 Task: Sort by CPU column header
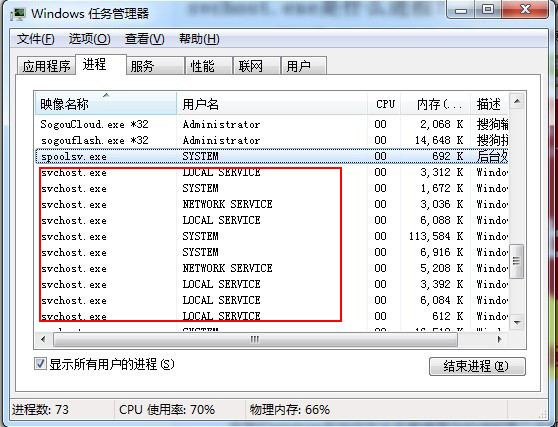pyautogui.click(x=384, y=104)
